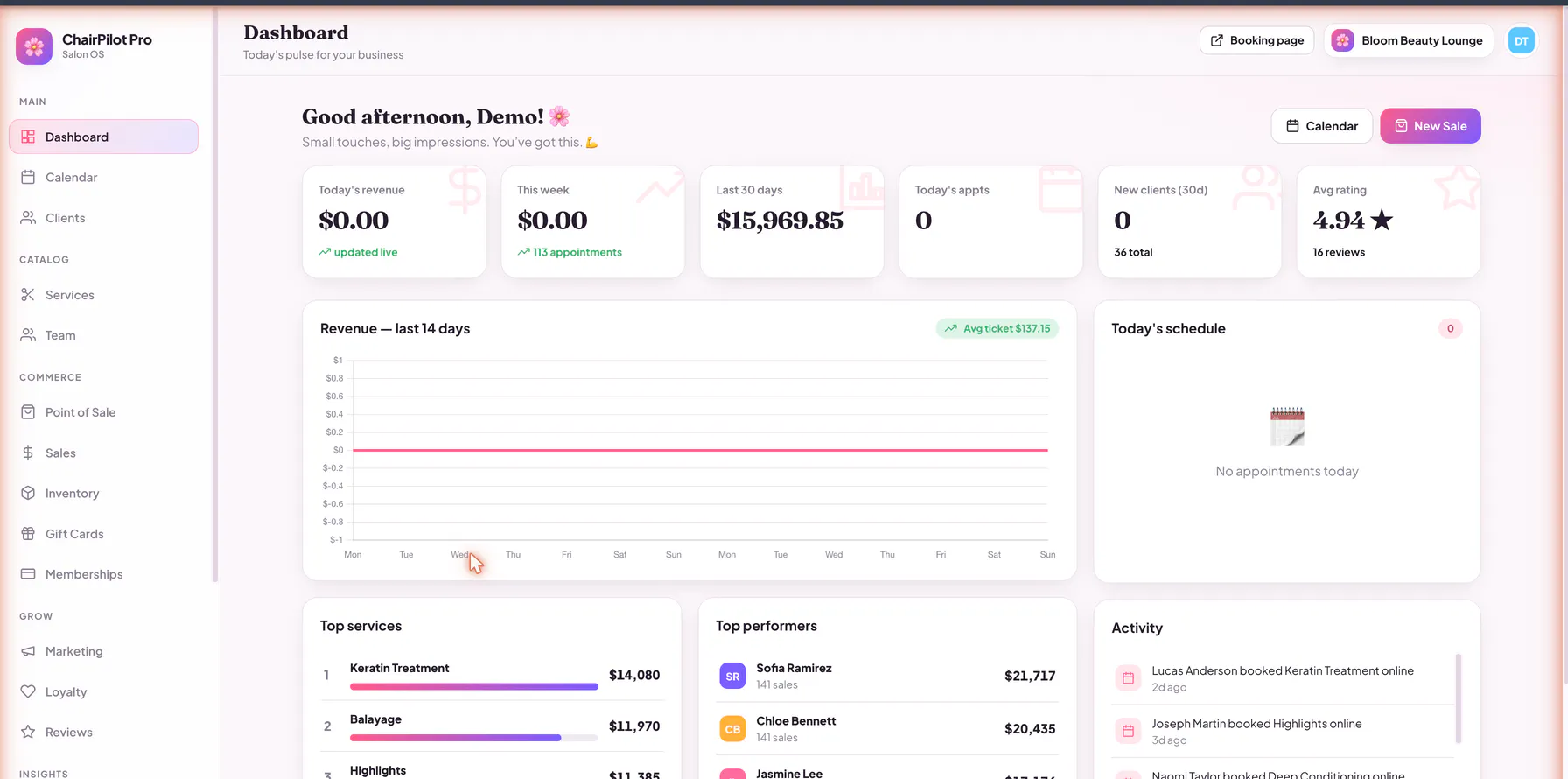This screenshot has width=1568, height=779.
Task: Open Dashboard in the sidebar
Action: click(103, 137)
